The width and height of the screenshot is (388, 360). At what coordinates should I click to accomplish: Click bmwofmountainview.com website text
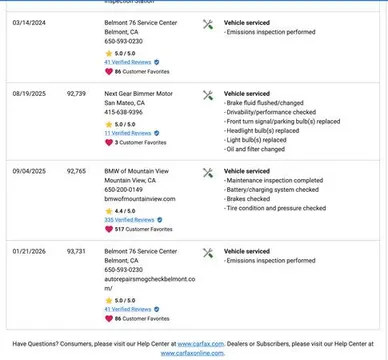pos(140,199)
